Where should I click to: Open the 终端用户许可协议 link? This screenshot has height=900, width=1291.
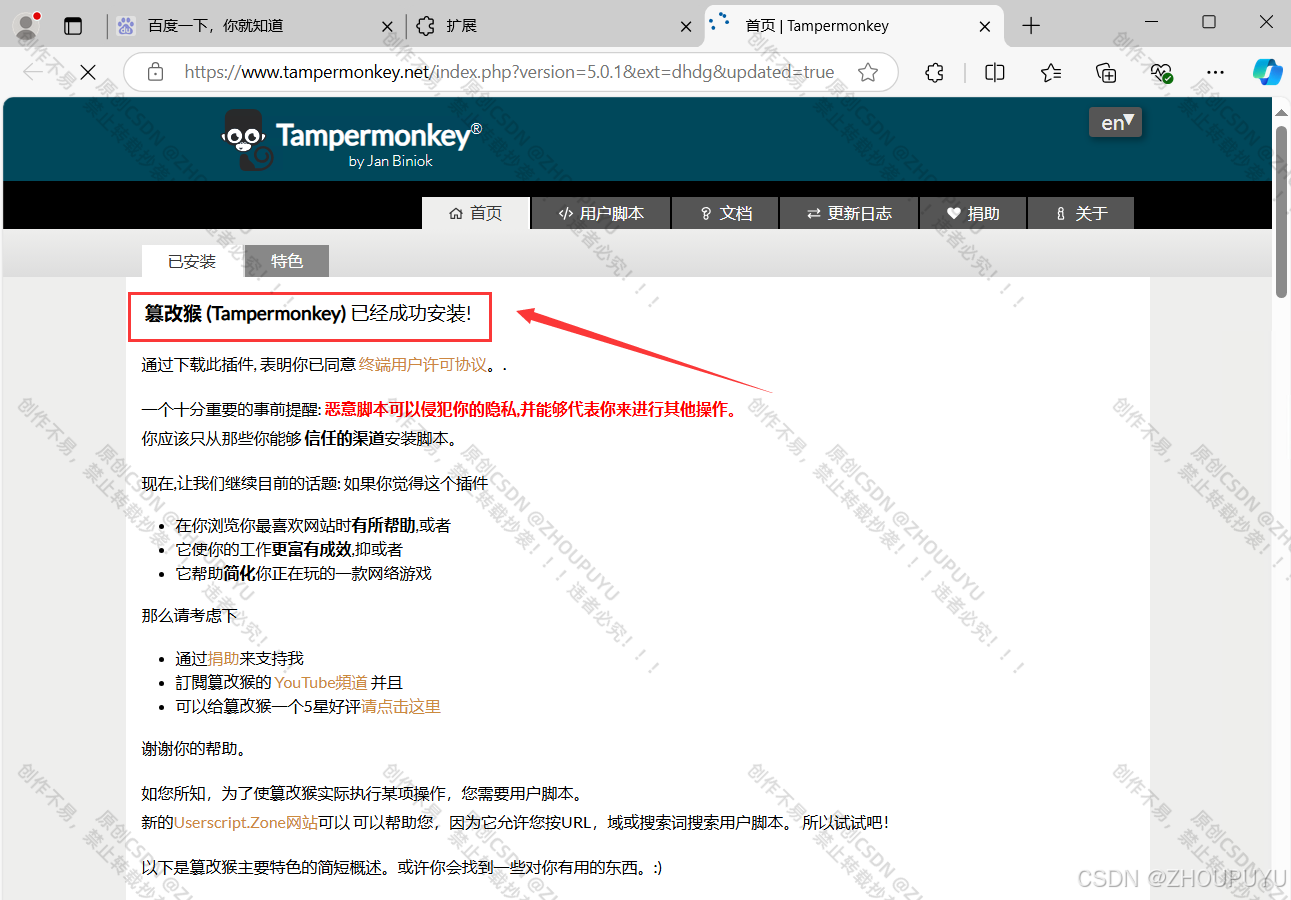pyautogui.click(x=423, y=365)
